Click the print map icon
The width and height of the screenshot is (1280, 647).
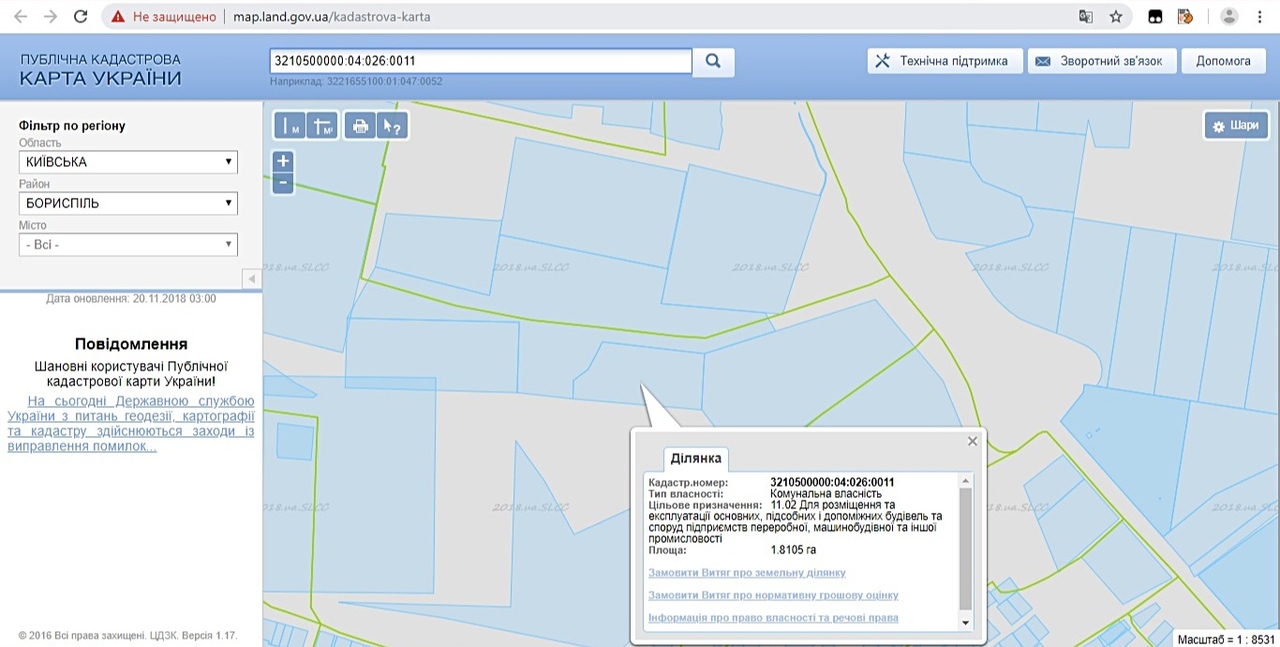360,126
